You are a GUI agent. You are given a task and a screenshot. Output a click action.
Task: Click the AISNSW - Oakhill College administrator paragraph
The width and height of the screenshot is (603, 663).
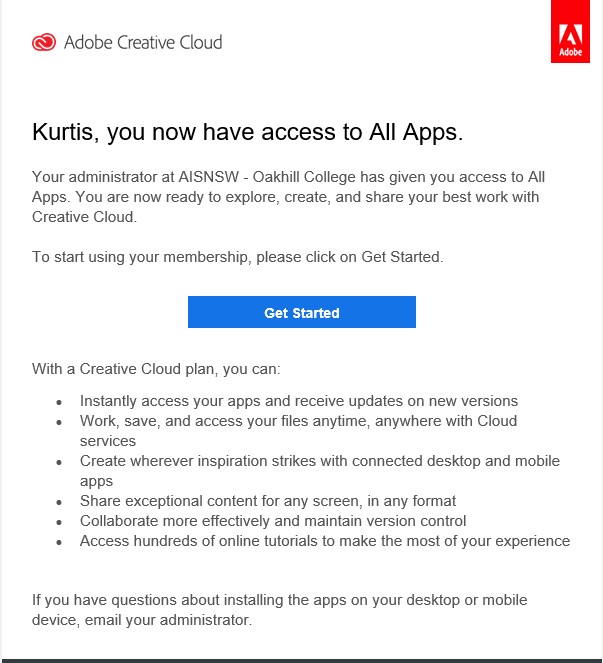pos(289,197)
